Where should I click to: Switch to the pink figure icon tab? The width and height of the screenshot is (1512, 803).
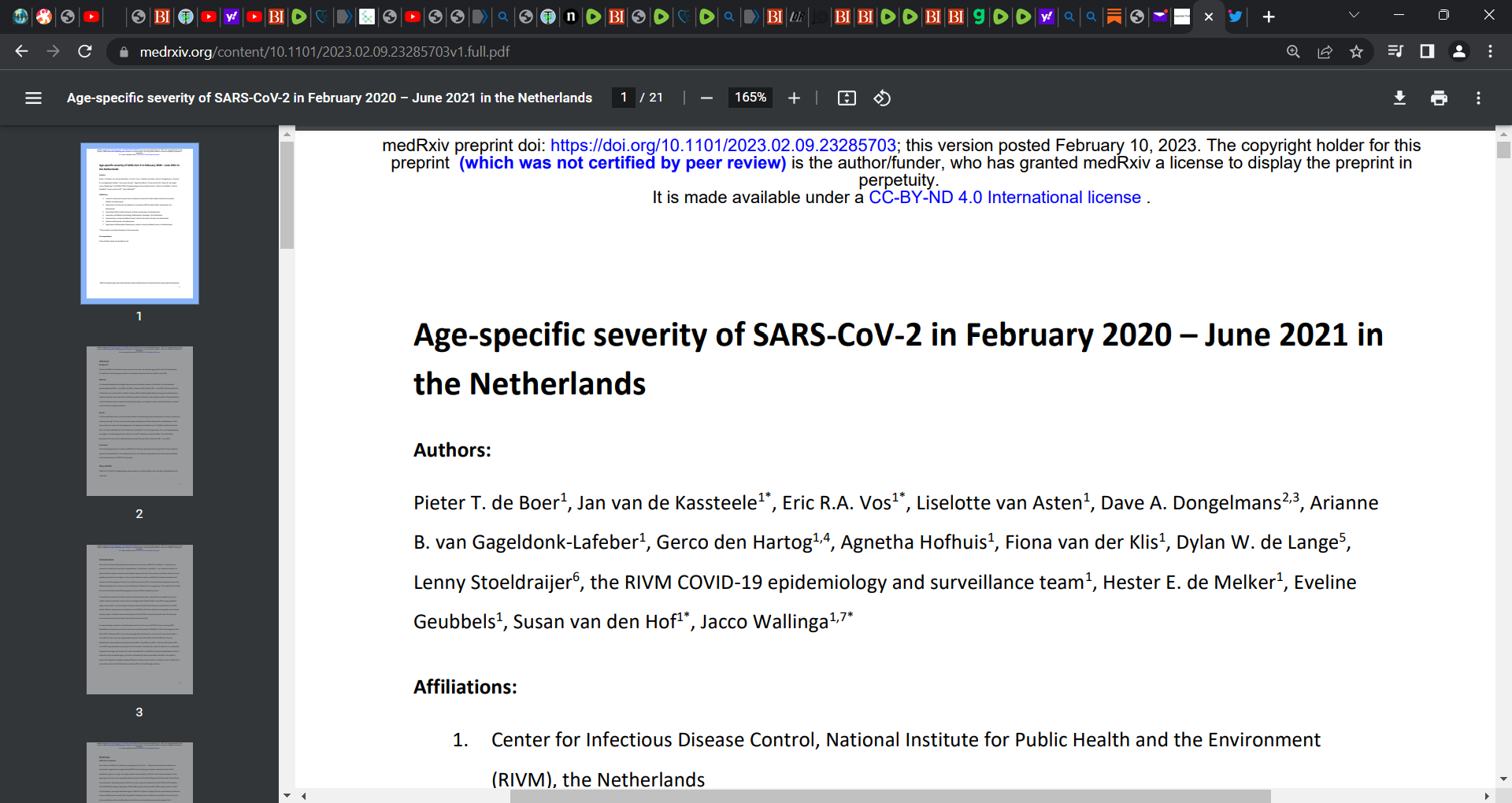pyautogui.click(x=44, y=17)
